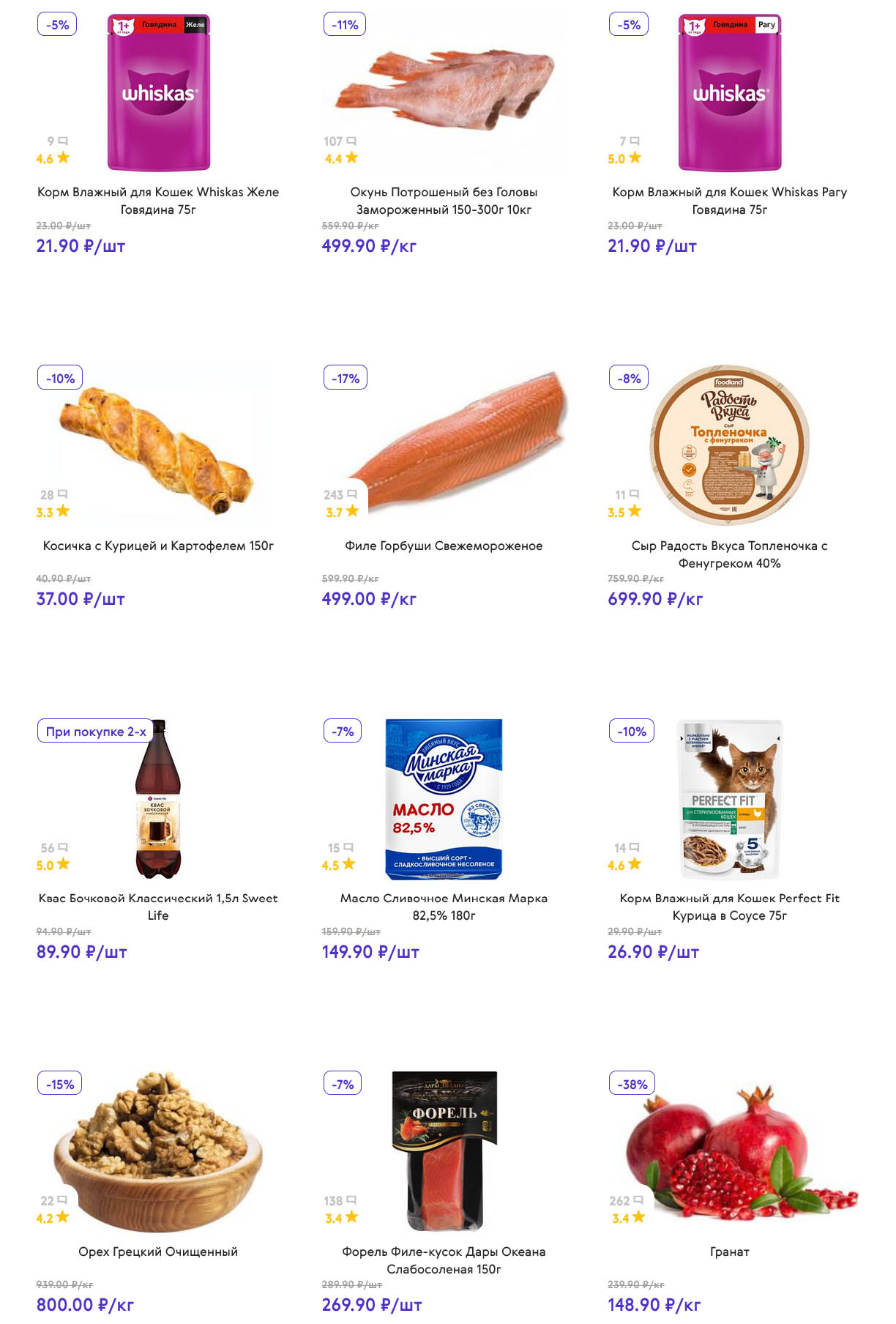Click the comment icon on Косичка с Курицей
The height and width of the screenshot is (1324, 896).
click(63, 494)
